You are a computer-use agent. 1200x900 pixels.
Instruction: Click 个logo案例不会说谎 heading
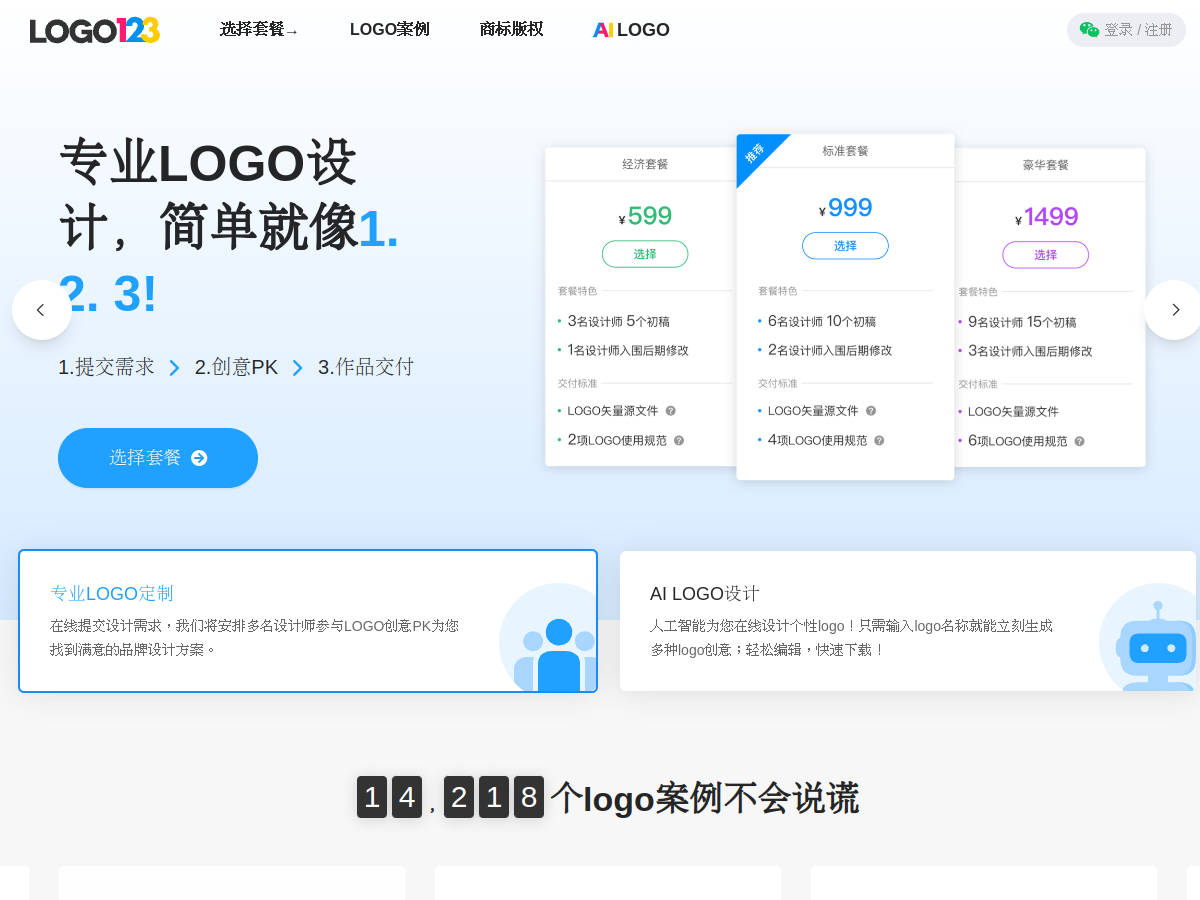(704, 798)
